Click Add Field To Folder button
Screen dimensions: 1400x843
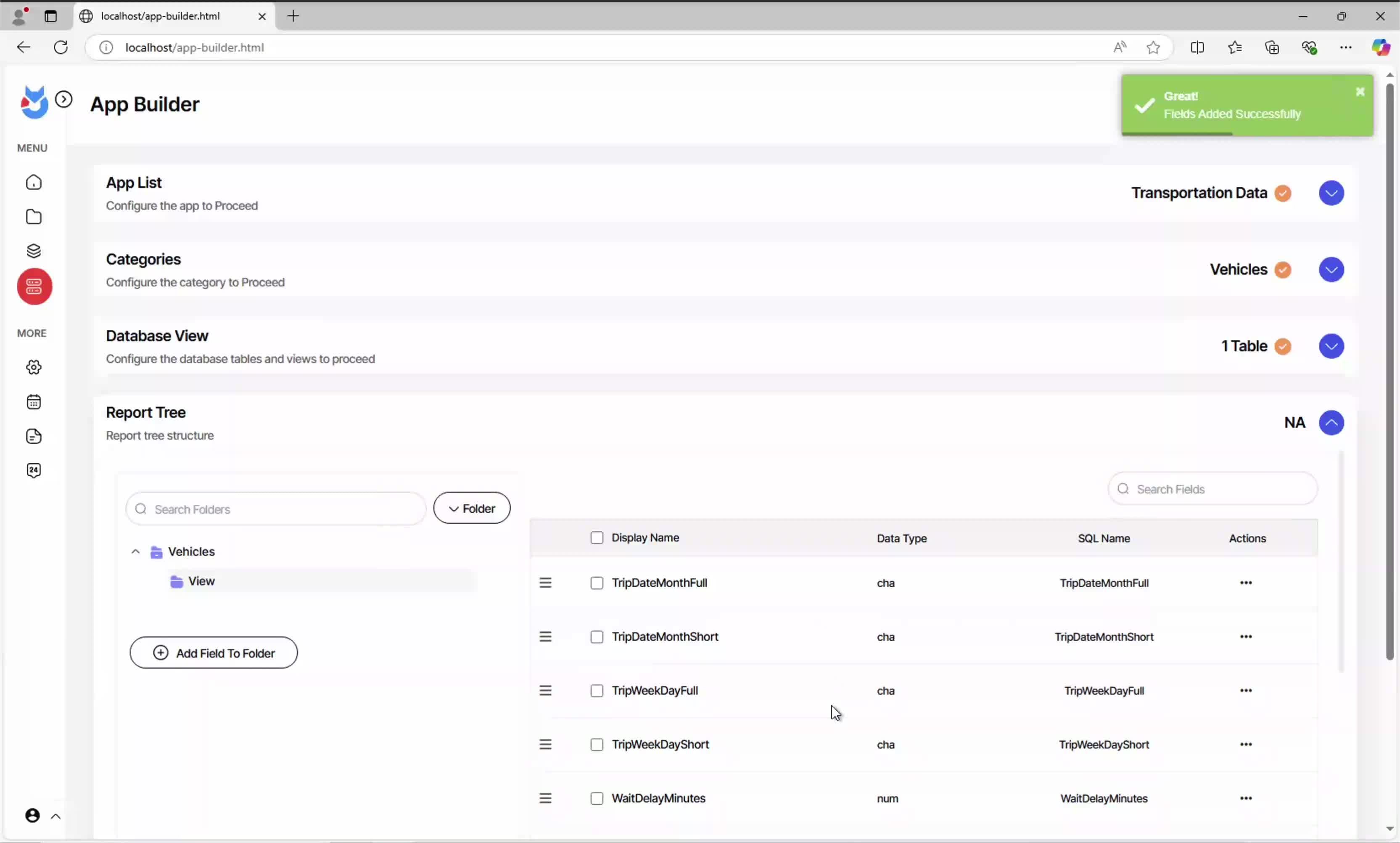[x=214, y=653]
